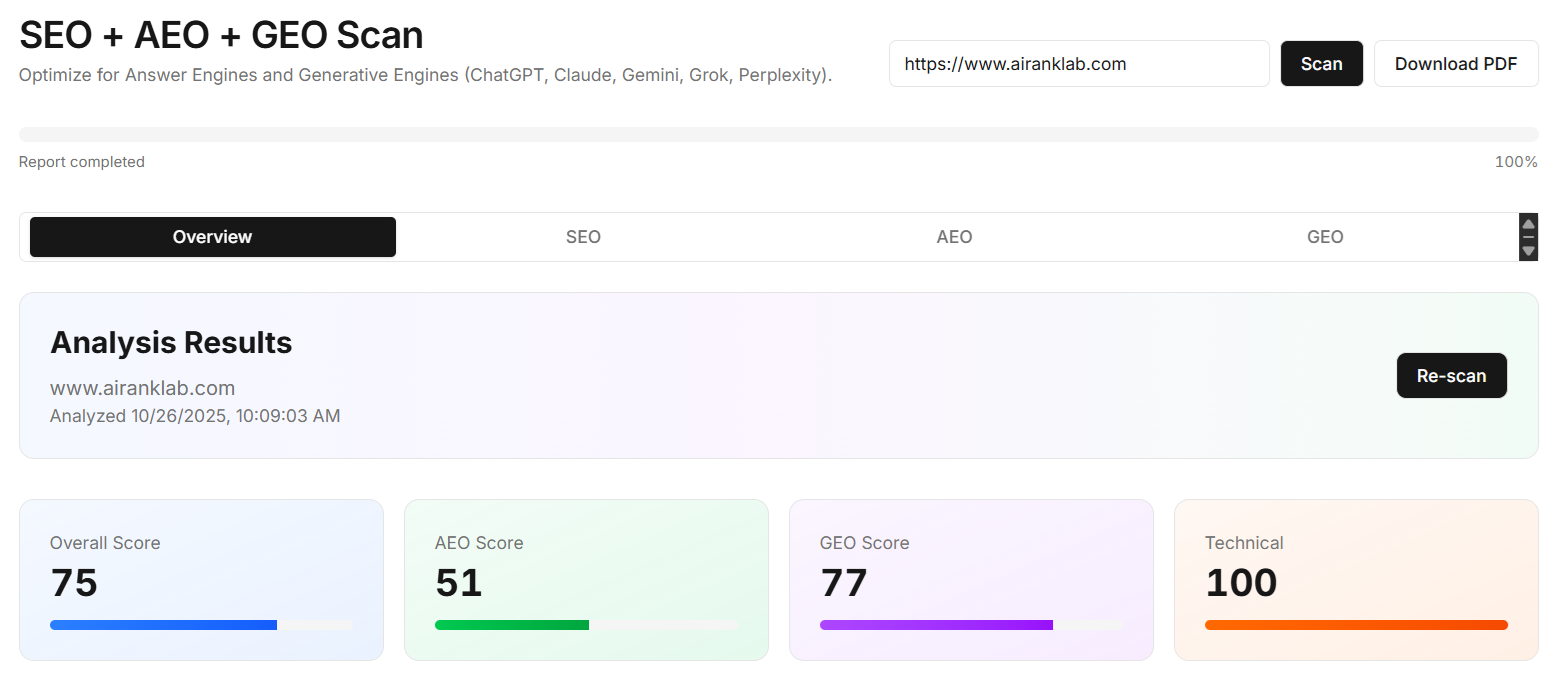Select the AEO tab
Viewport: 1562px width, 694px height.
pos(954,237)
